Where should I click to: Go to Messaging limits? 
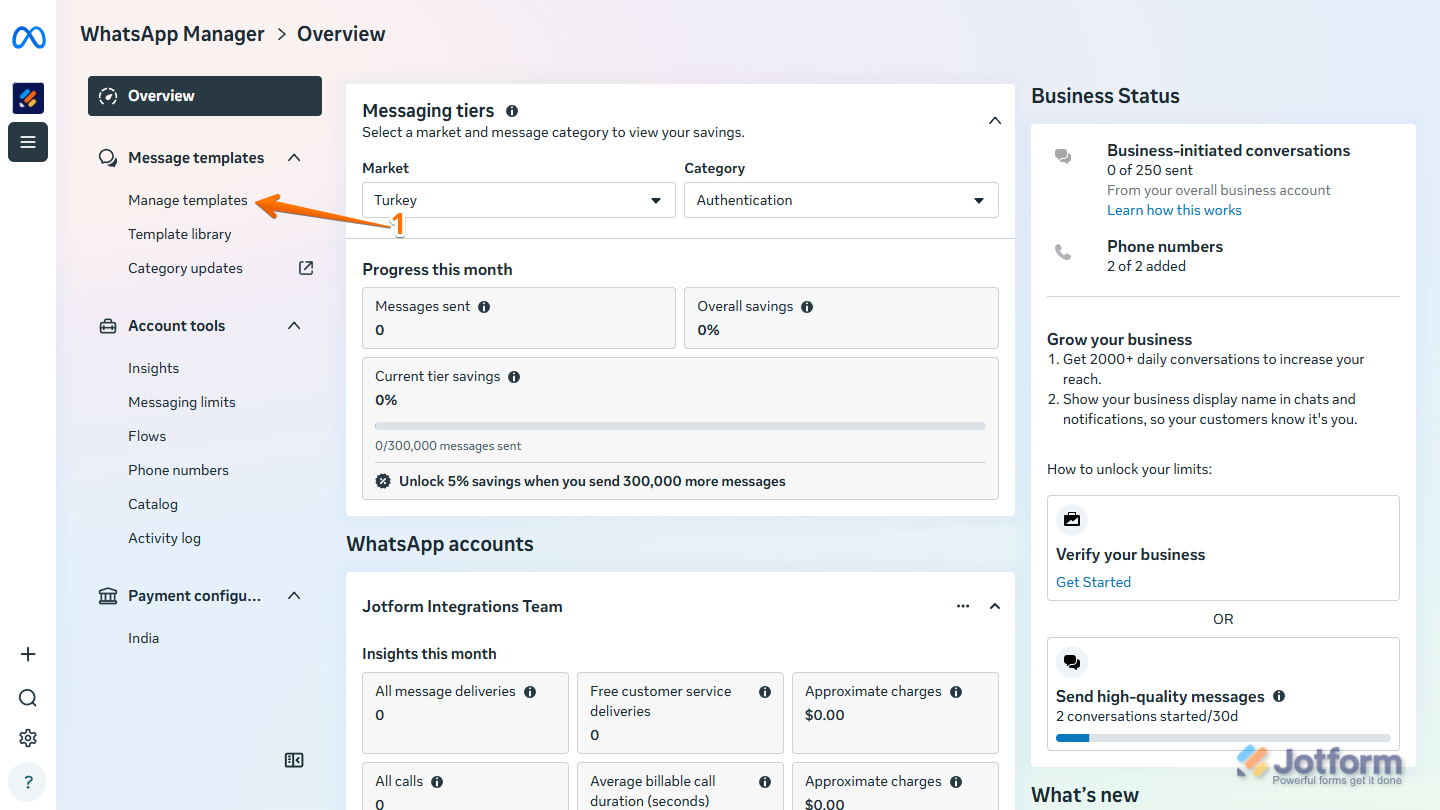click(182, 402)
